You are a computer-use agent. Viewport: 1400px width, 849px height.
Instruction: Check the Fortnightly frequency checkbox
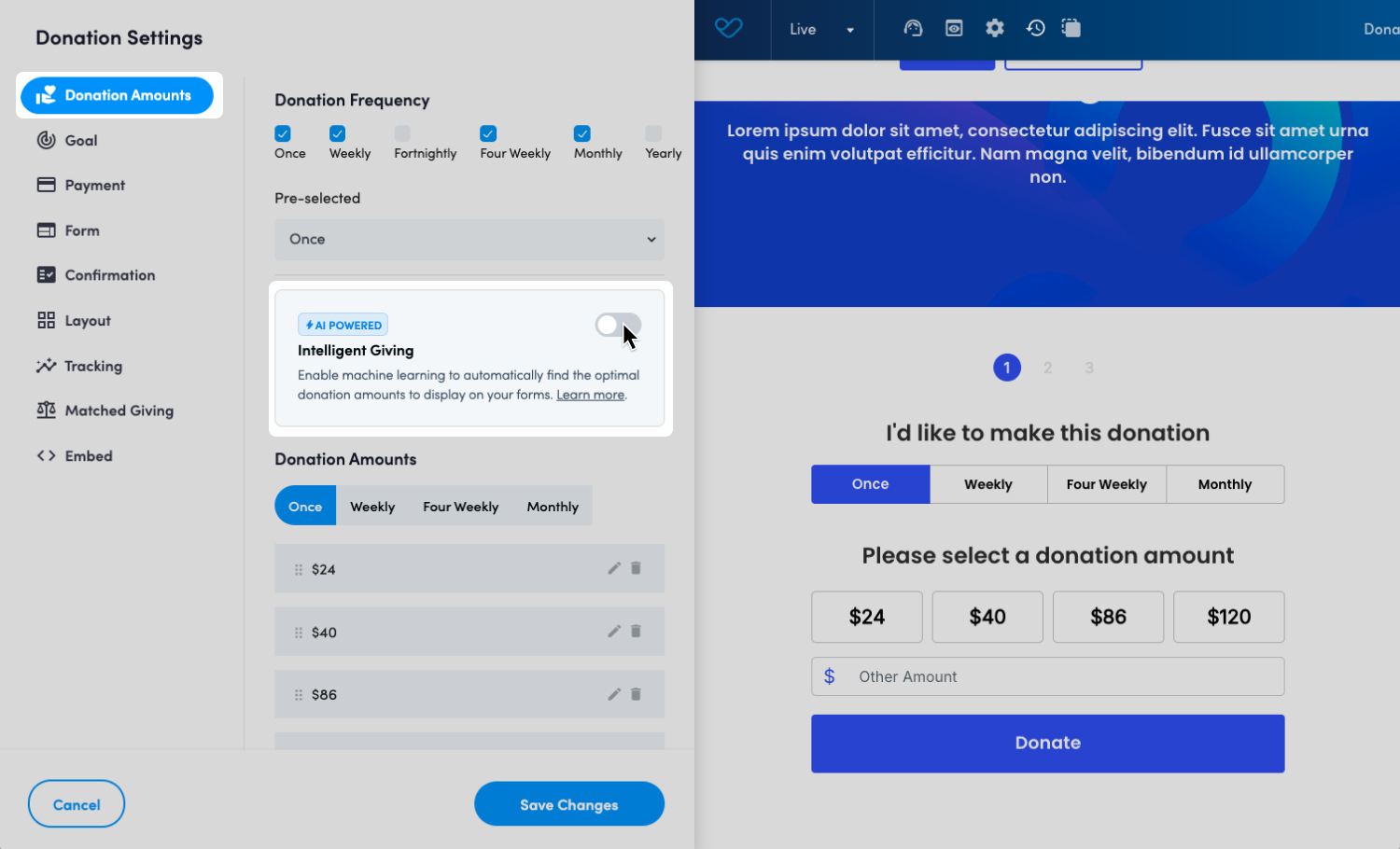click(402, 133)
